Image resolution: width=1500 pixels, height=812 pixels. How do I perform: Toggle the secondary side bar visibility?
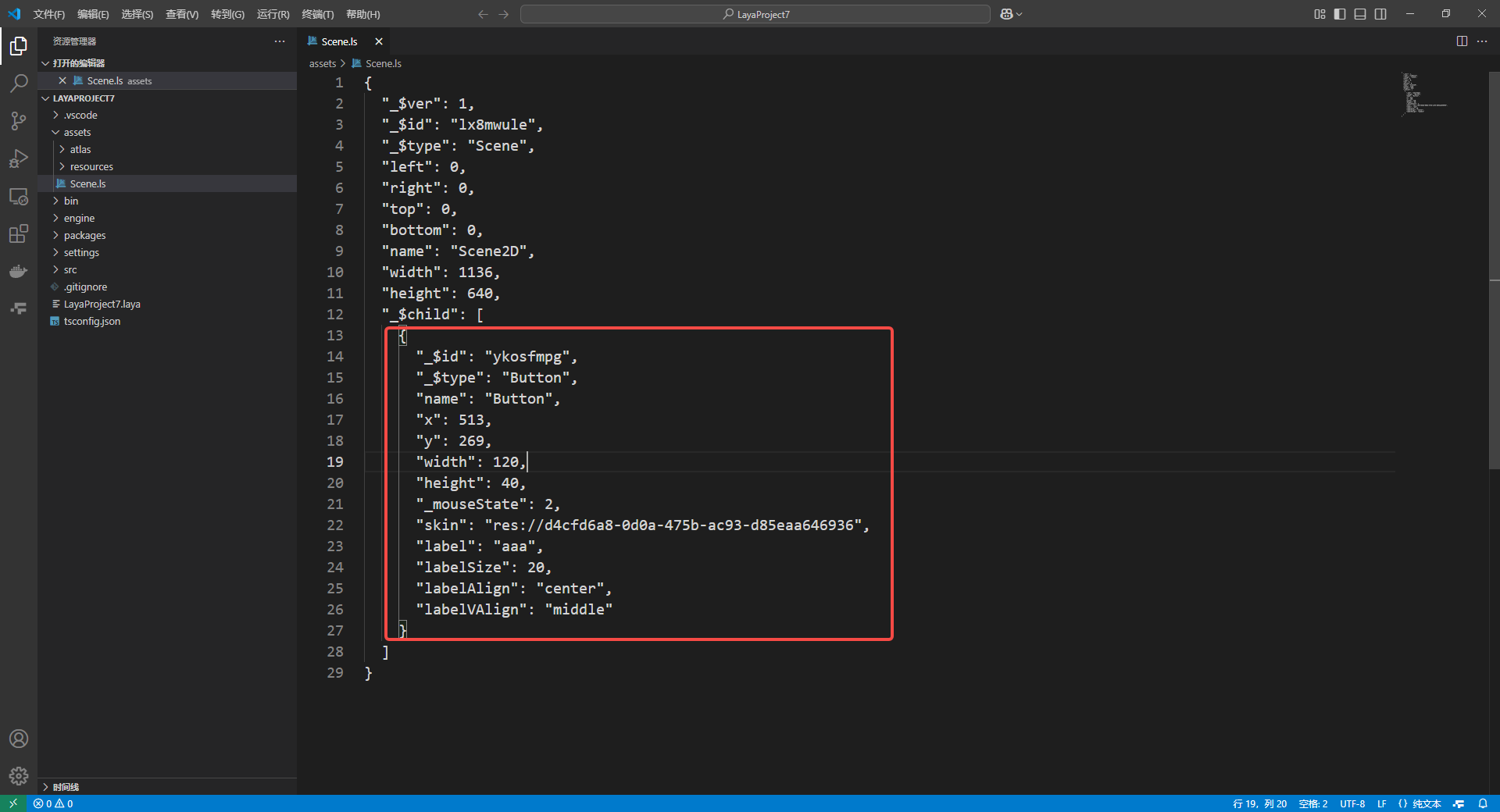click(x=1380, y=14)
